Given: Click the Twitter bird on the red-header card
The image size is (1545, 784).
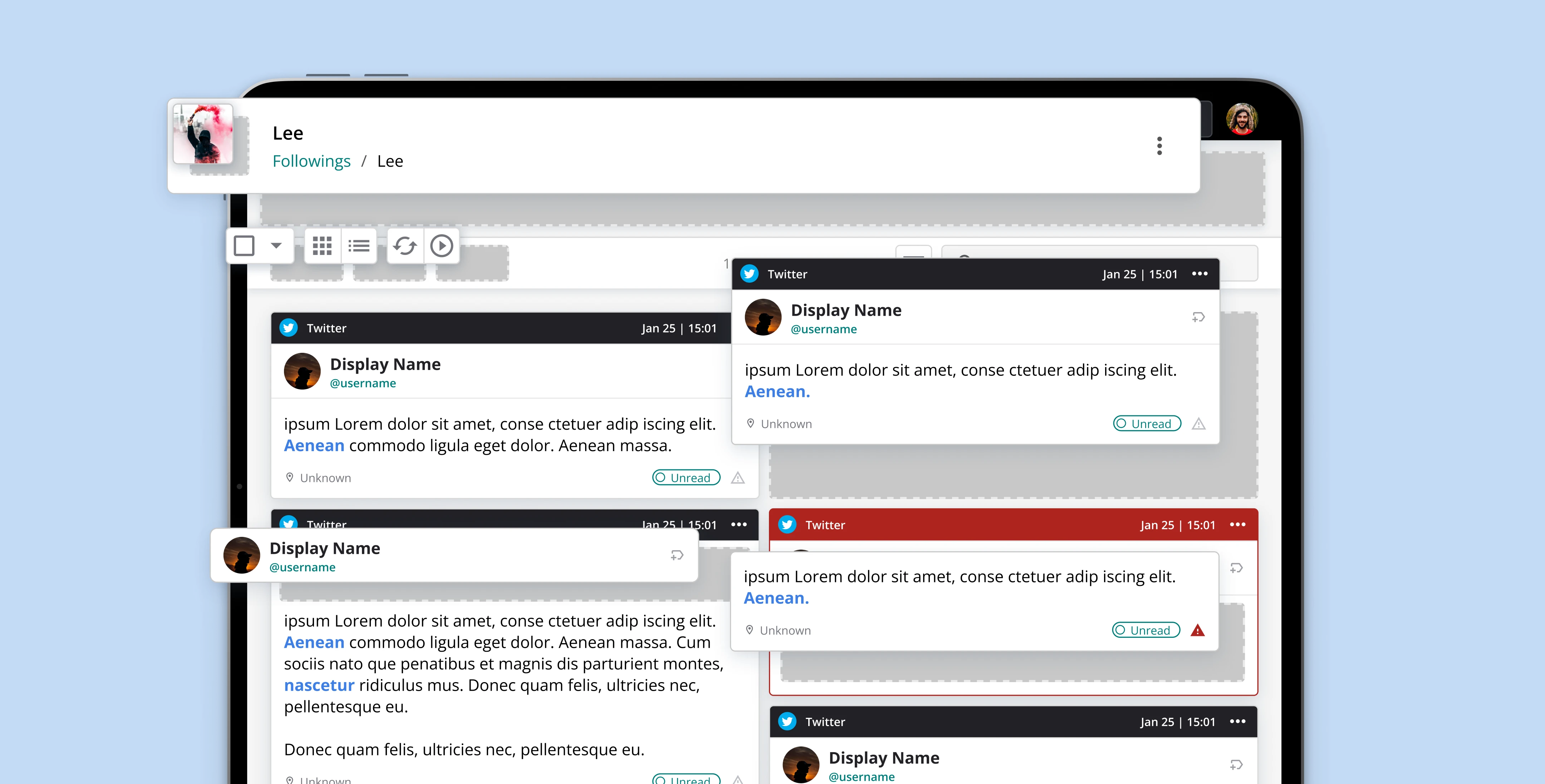Looking at the screenshot, I should (x=787, y=524).
